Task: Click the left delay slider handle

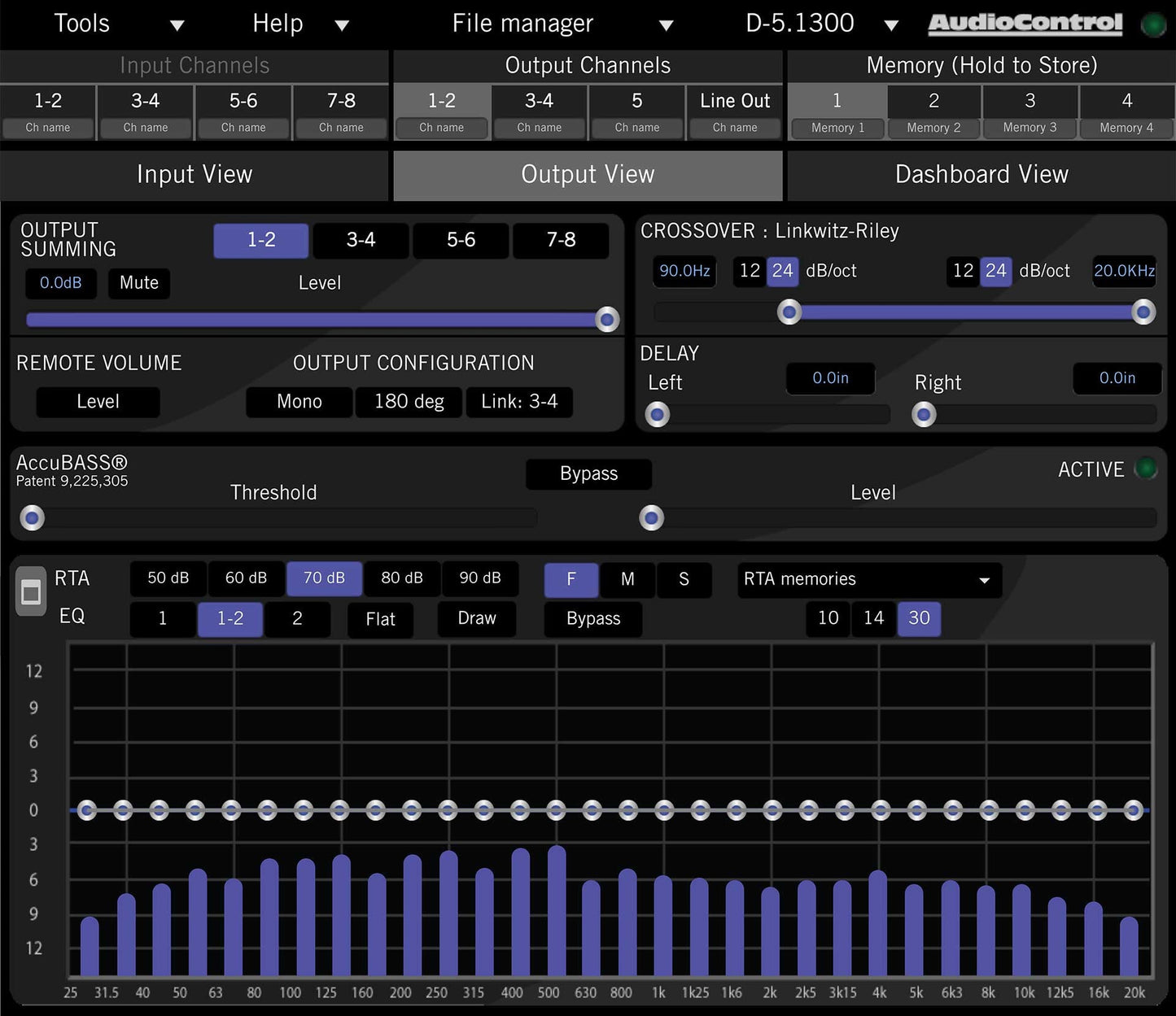Action: (657, 415)
